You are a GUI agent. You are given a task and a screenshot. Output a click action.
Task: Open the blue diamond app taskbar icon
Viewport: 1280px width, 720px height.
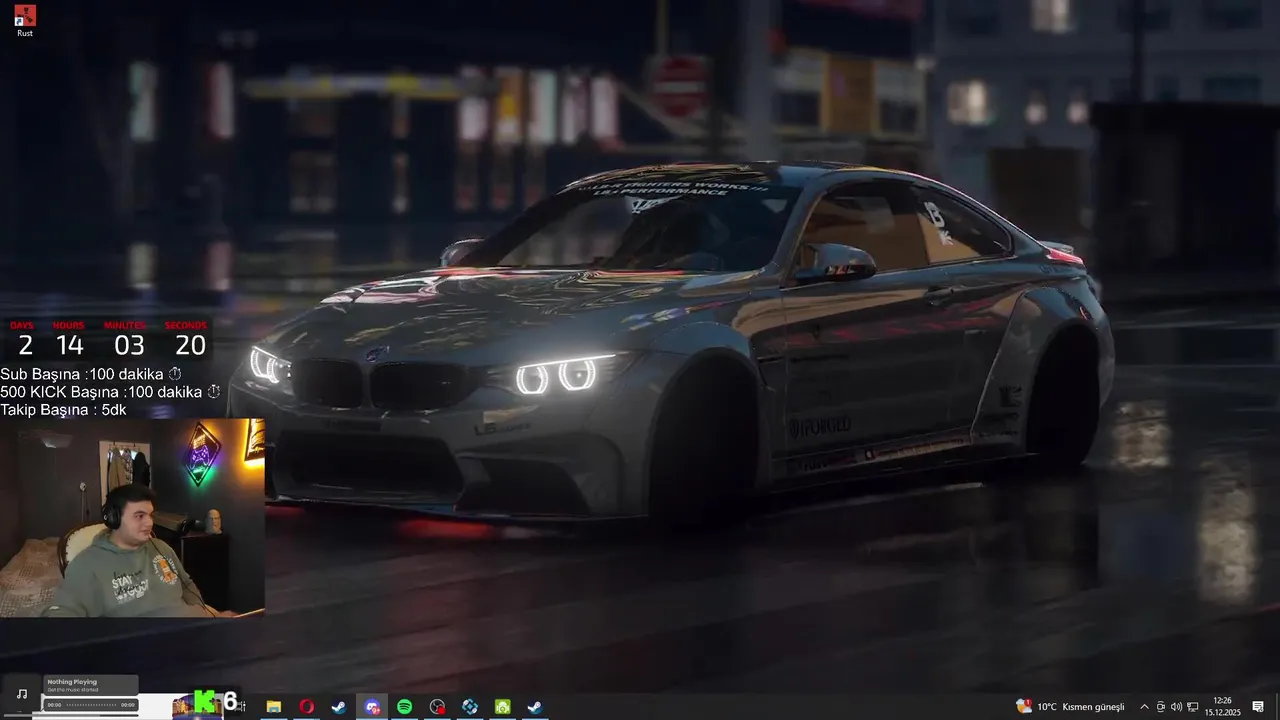(470, 707)
